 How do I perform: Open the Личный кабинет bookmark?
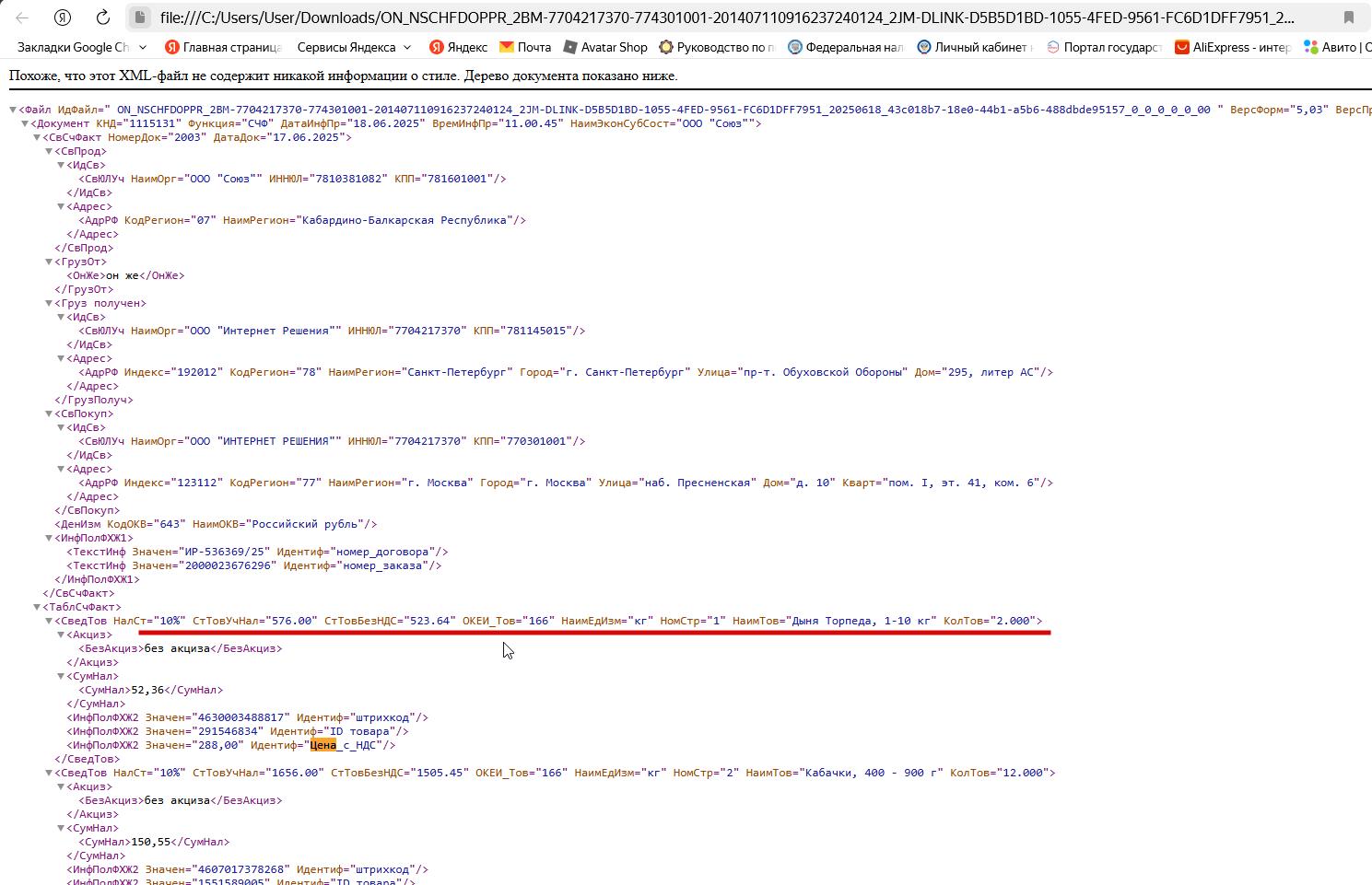point(975,47)
